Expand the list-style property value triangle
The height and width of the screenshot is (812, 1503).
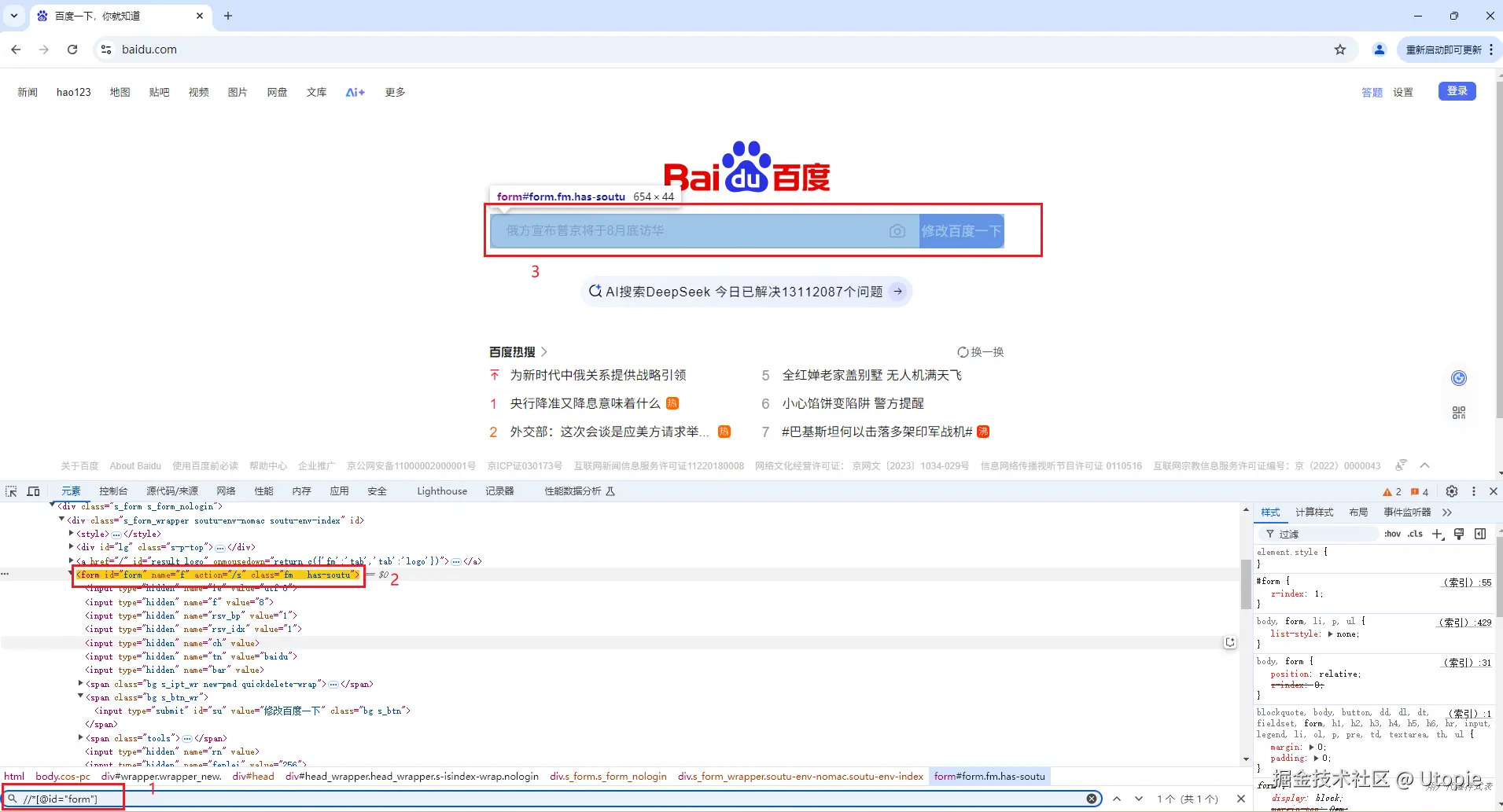[x=1331, y=634]
